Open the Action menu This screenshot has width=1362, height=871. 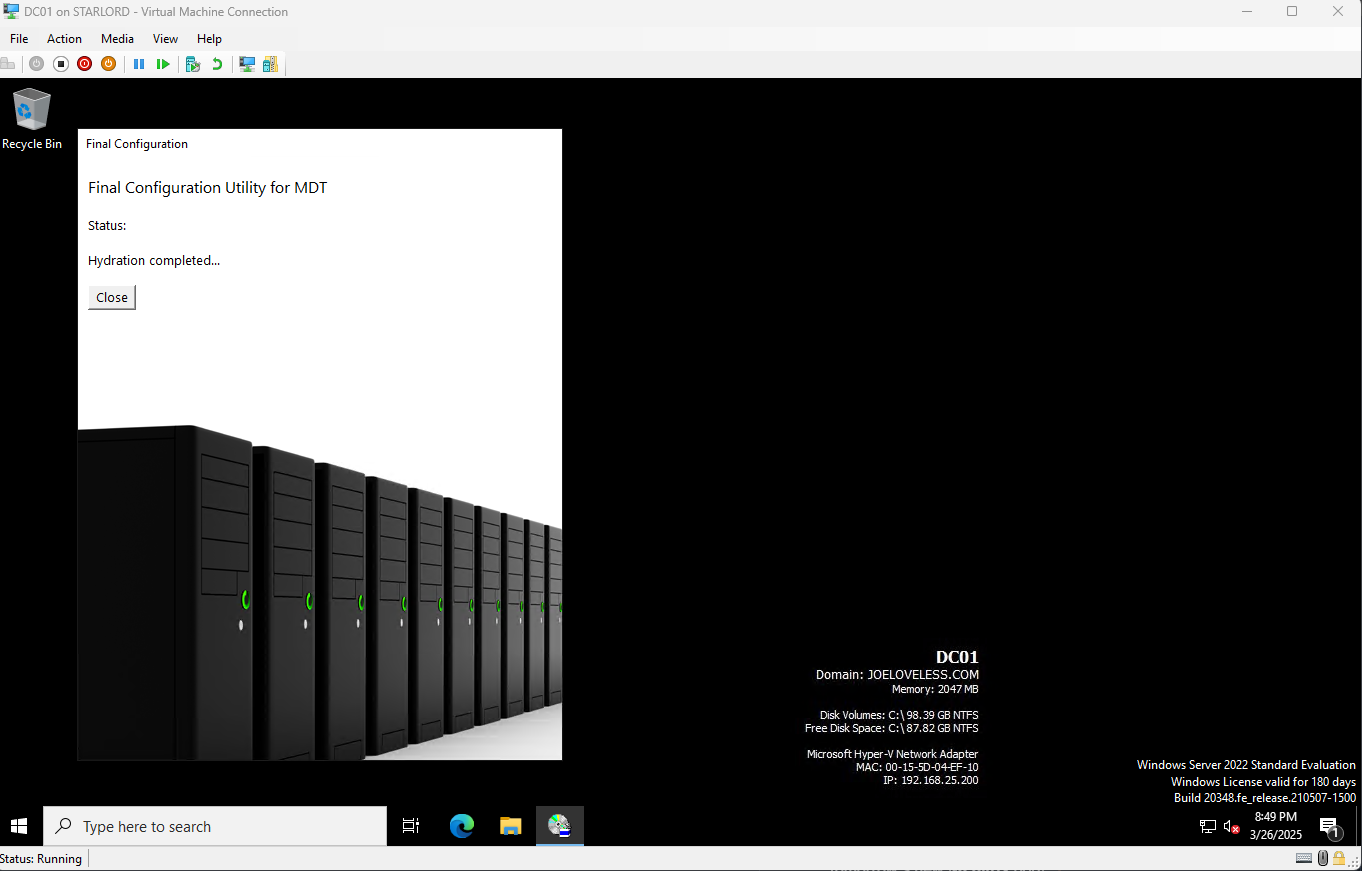pos(64,39)
